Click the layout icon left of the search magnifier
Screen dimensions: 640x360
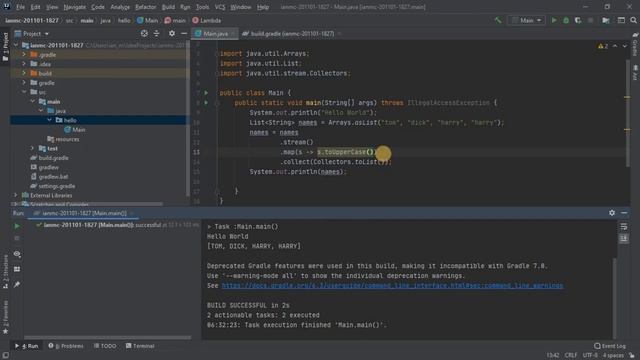(x=621, y=20)
